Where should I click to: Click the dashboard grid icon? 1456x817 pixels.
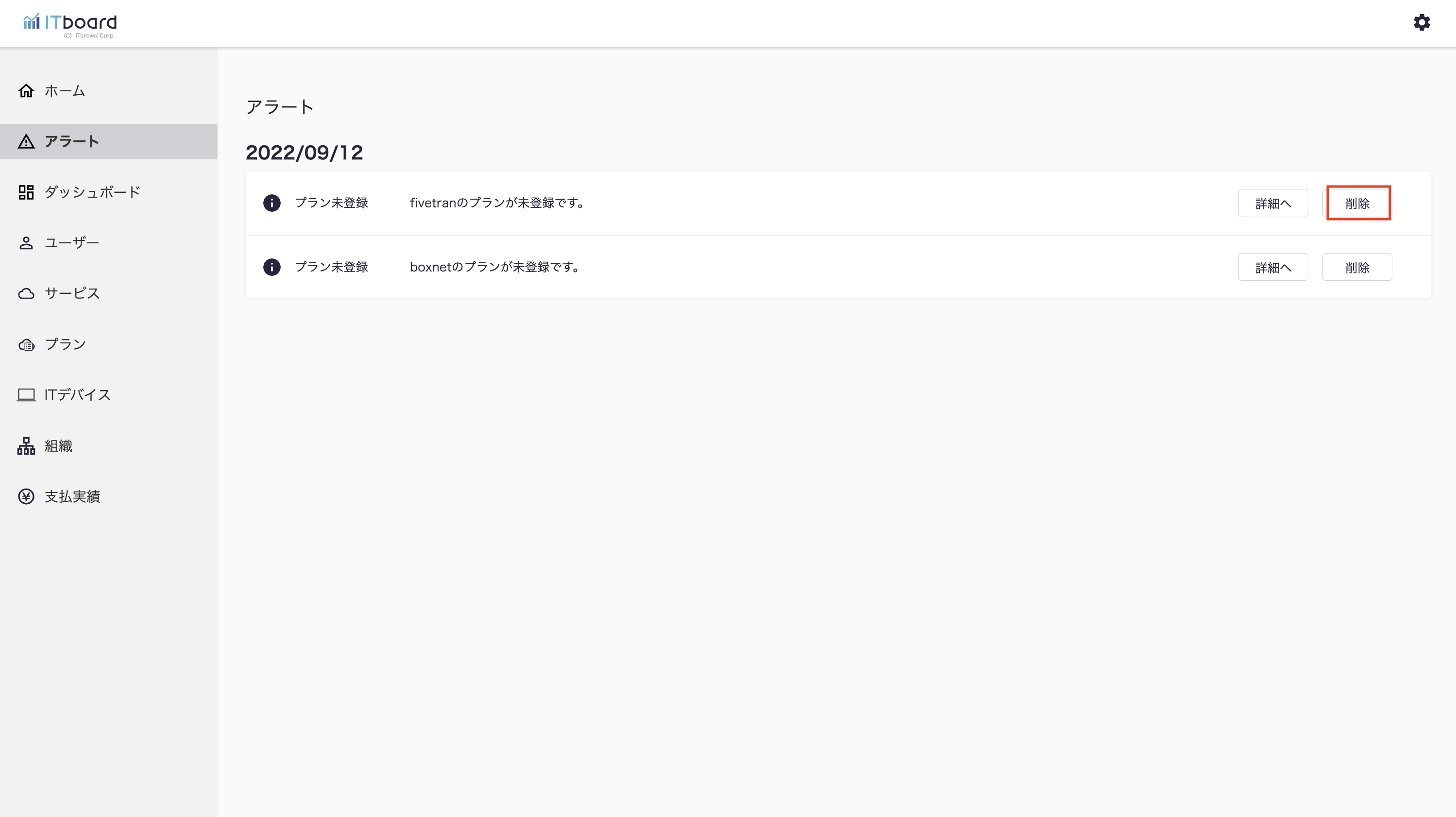(x=26, y=192)
